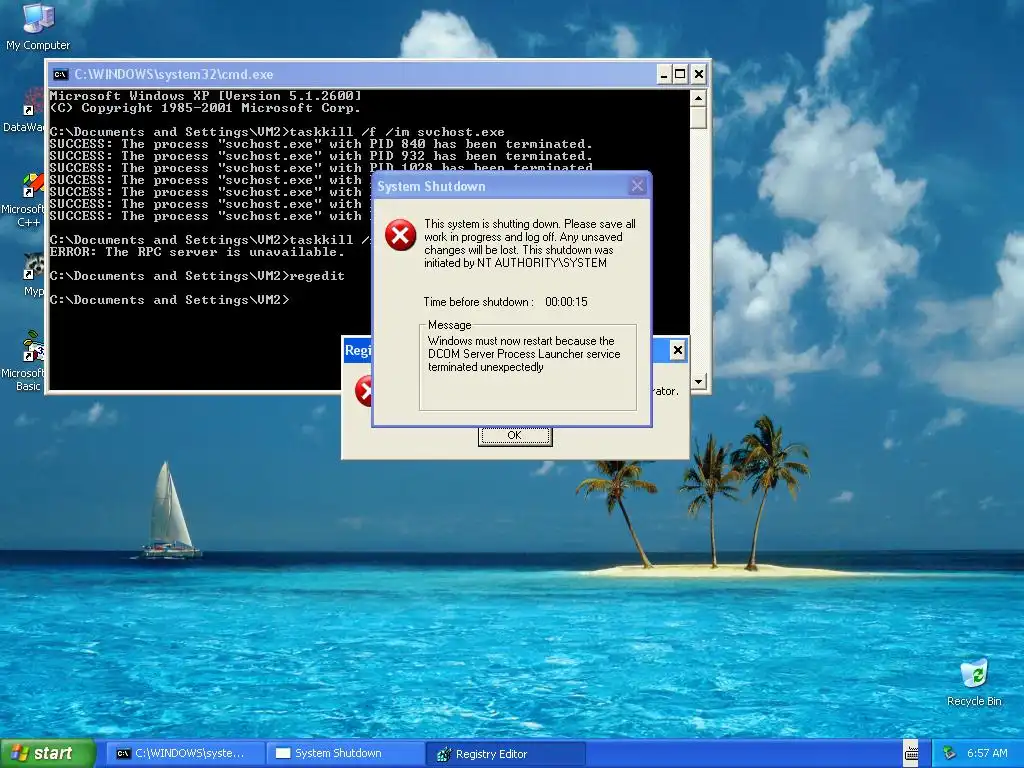Close the Registry Editor error dialog
The image size is (1024, 768).
(678, 350)
